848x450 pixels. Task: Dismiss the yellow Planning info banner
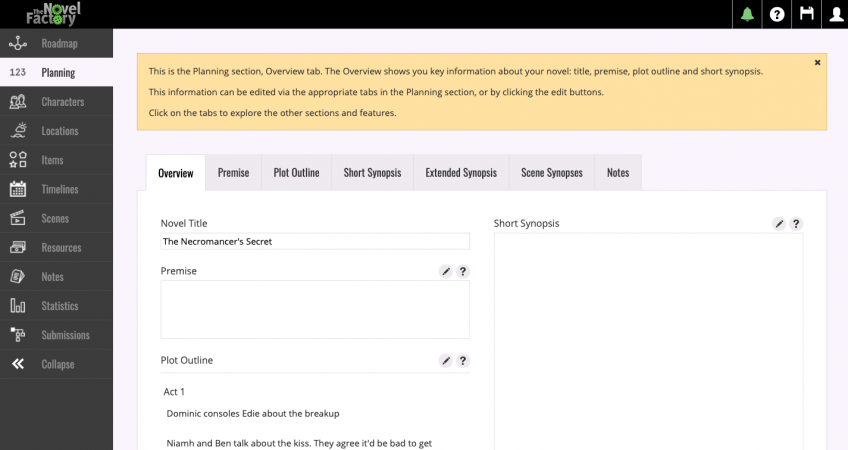point(817,63)
